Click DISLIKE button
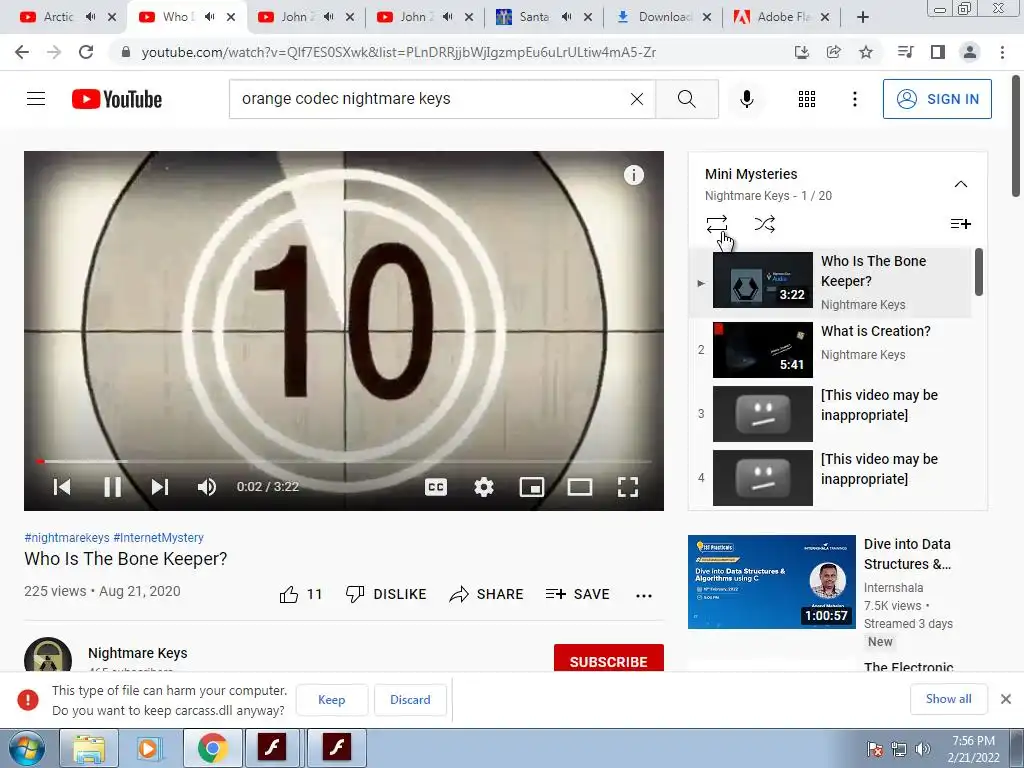1024x768 pixels. click(x=385, y=594)
